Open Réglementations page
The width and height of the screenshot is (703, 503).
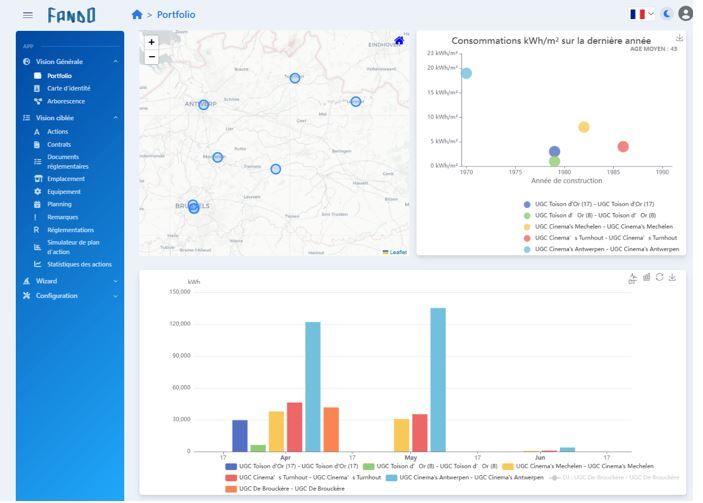(70, 230)
